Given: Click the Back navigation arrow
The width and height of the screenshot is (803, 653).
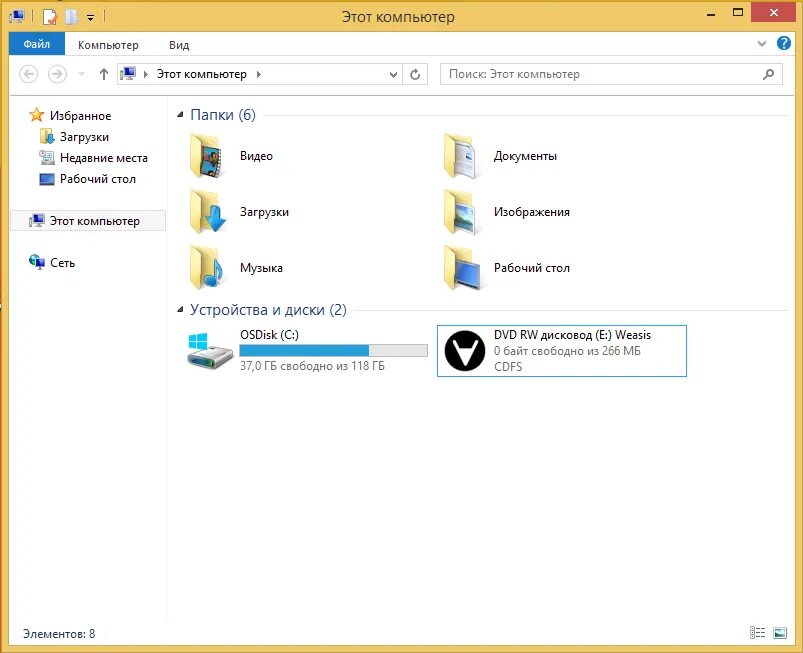Looking at the screenshot, I should coord(29,74).
